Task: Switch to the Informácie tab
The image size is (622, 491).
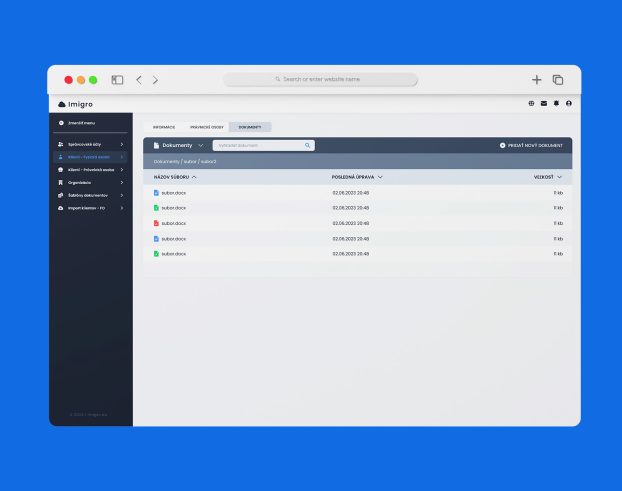Action: [x=163, y=127]
